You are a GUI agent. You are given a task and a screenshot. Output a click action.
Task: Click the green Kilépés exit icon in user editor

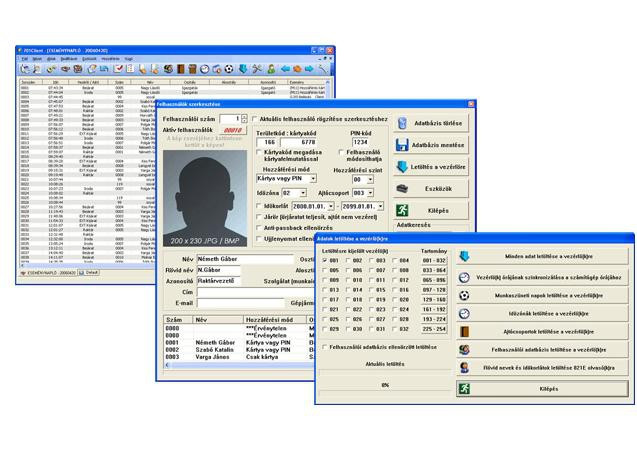click(402, 210)
